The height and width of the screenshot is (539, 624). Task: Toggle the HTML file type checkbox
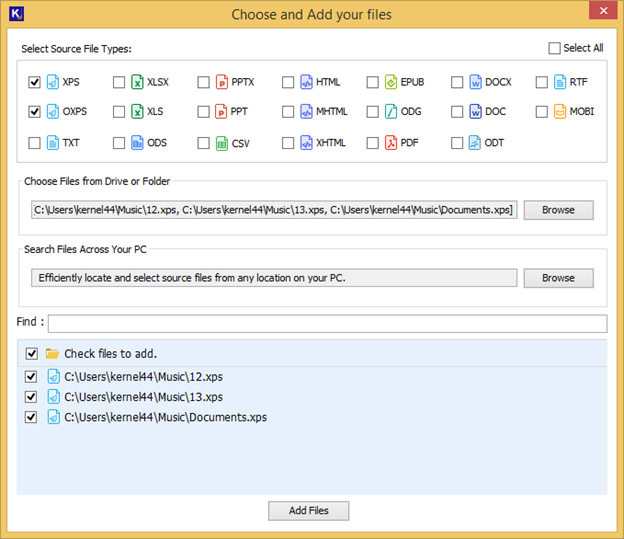[288, 82]
